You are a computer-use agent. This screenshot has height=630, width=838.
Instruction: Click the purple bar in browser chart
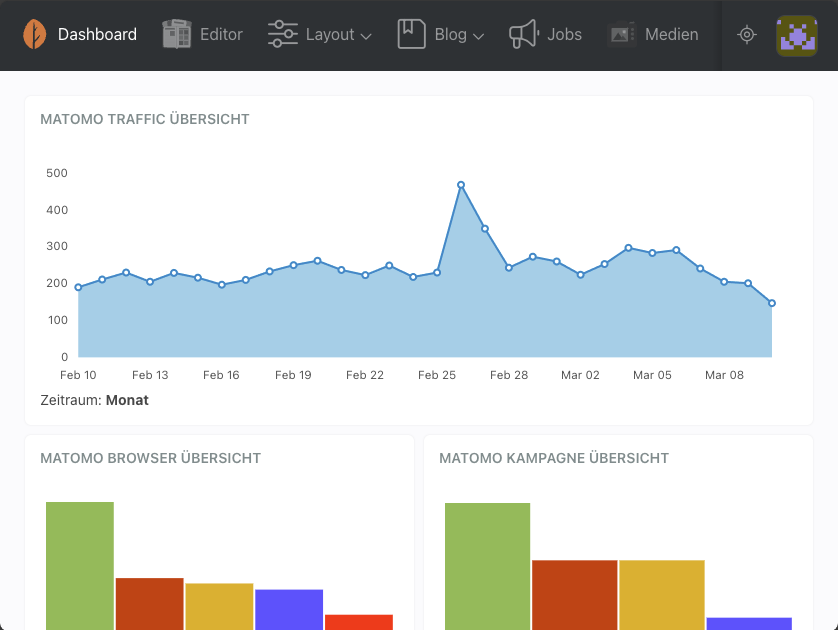pos(289,610)
